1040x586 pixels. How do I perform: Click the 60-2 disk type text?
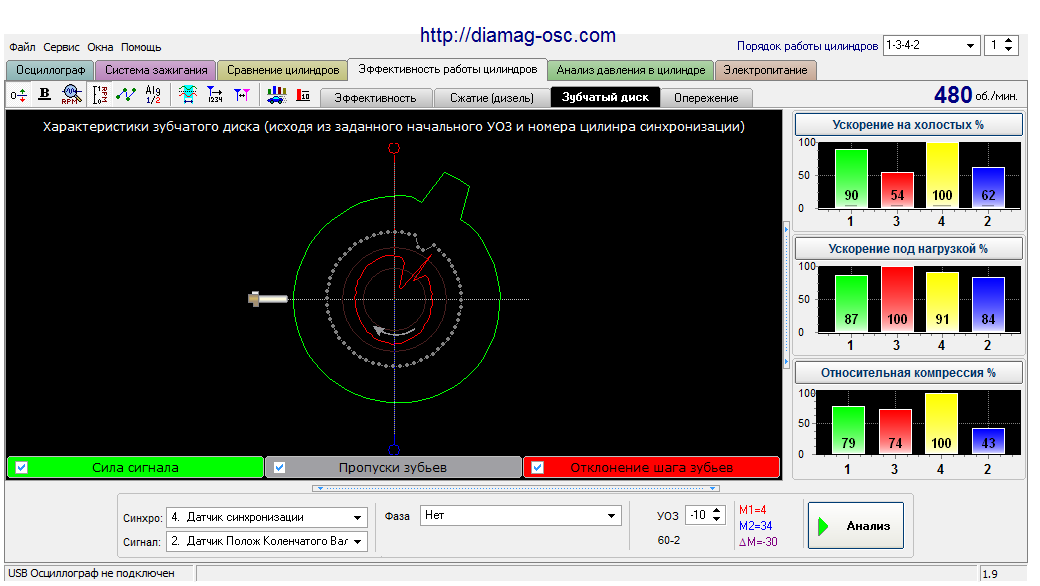669,540
